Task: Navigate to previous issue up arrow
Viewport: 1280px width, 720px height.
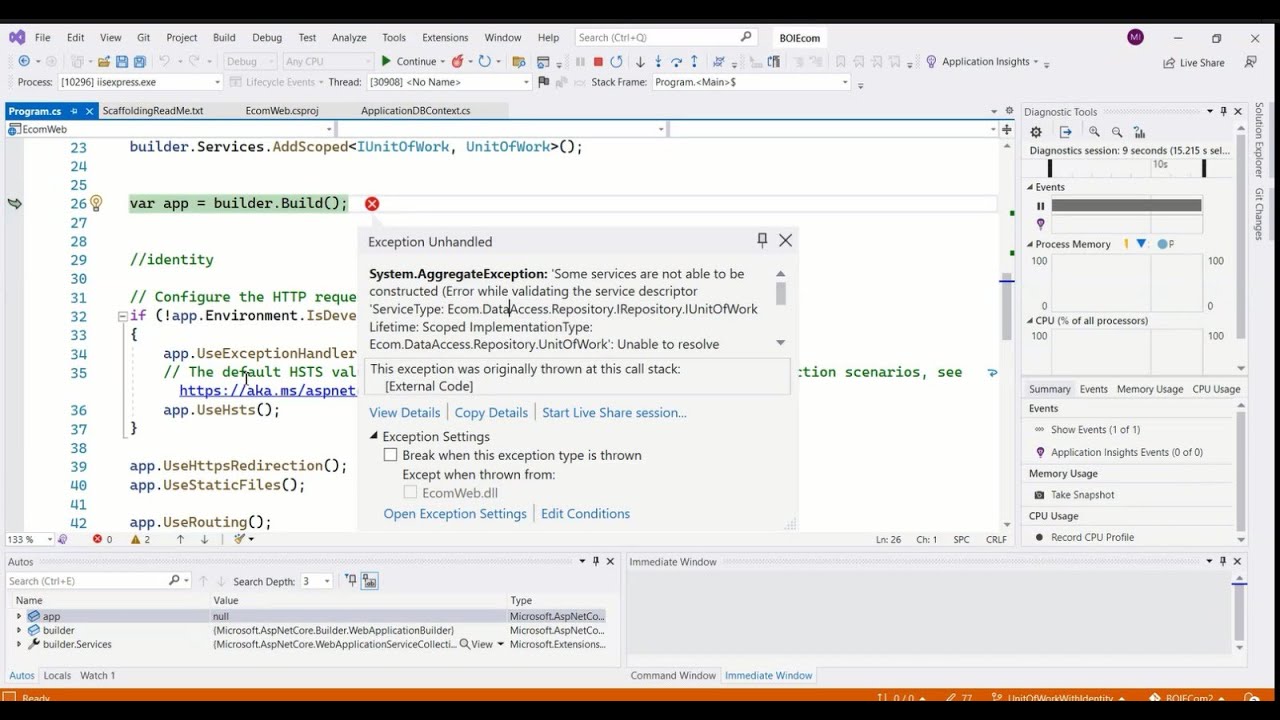Action: [180, 539]
